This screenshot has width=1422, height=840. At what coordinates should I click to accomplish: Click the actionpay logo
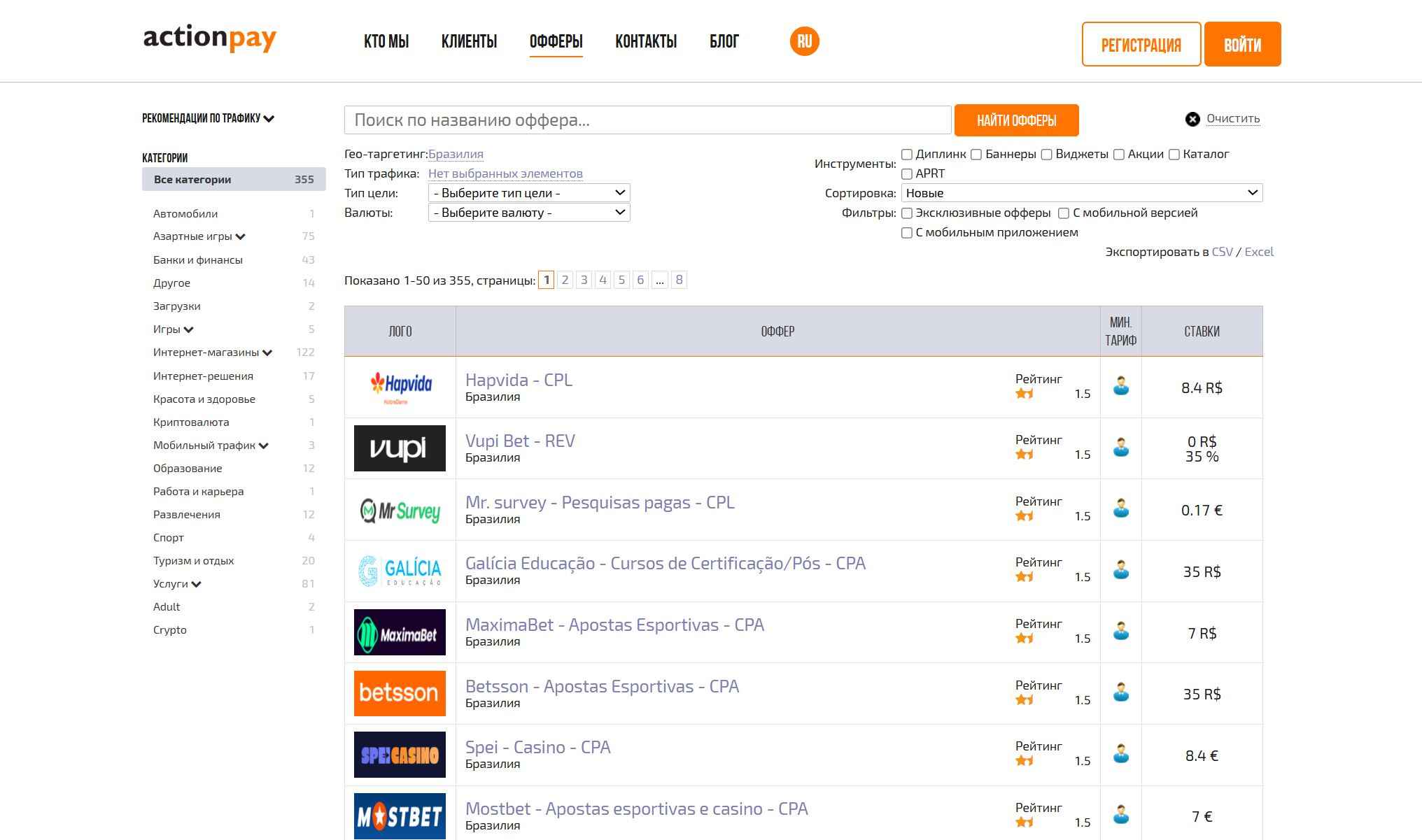(210, 38)
